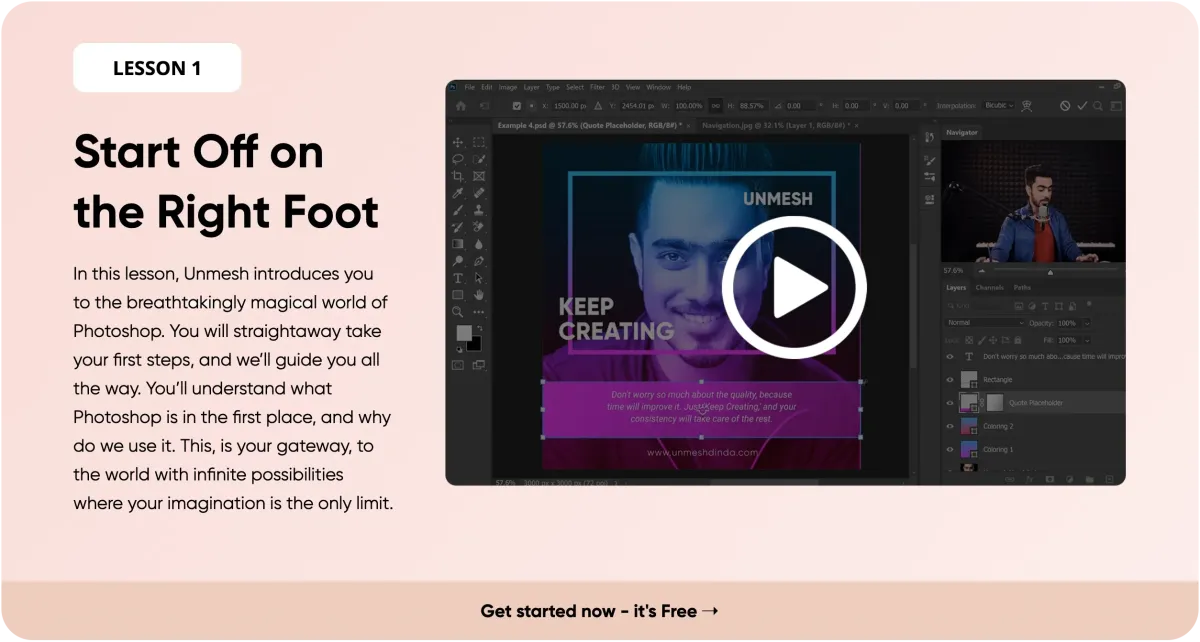Viewport: 1200px width, 642px height.
Task: Toggle the reference point checkbox
Action: coord(517,105)
